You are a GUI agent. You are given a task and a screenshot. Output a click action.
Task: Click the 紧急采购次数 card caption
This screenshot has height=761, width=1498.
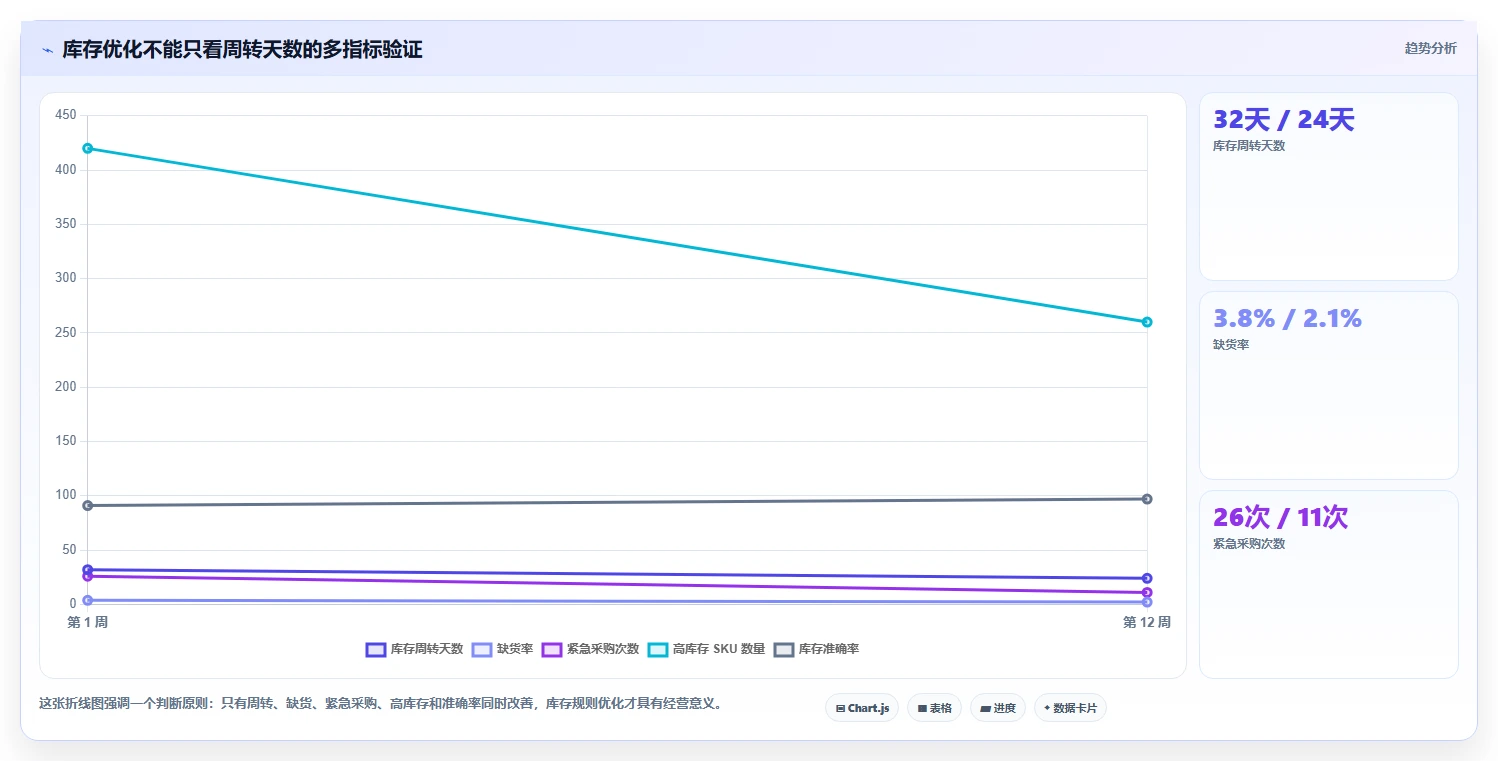(1249, 544)
